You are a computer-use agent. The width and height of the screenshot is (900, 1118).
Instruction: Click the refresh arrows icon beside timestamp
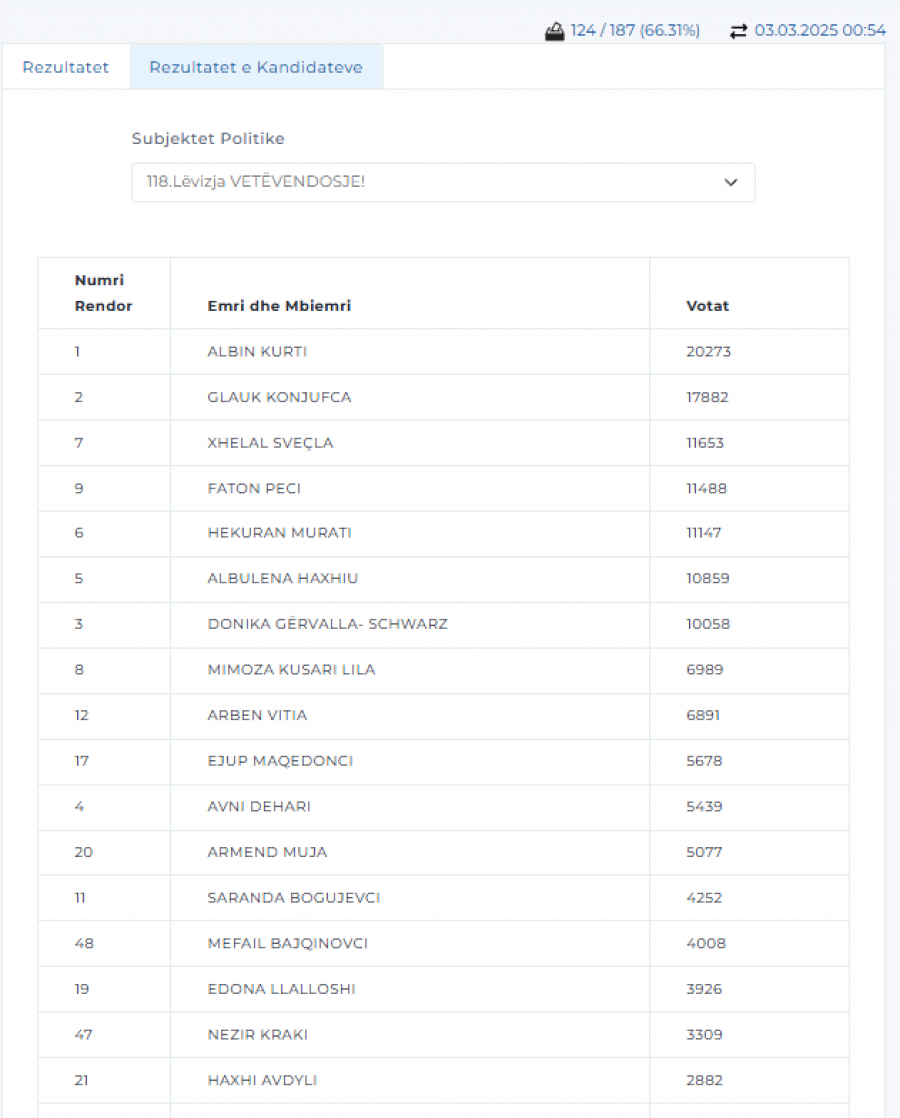point(738,31)
